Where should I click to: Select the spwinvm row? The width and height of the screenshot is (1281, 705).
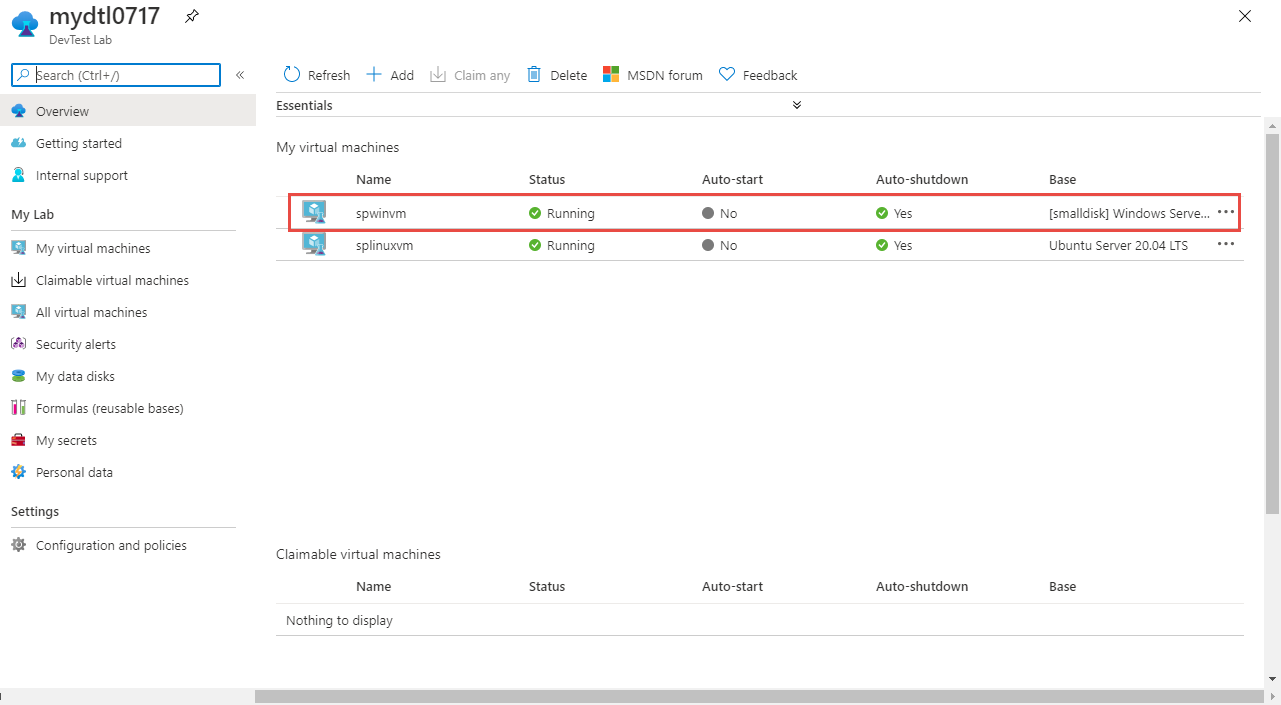click(383, 212)
